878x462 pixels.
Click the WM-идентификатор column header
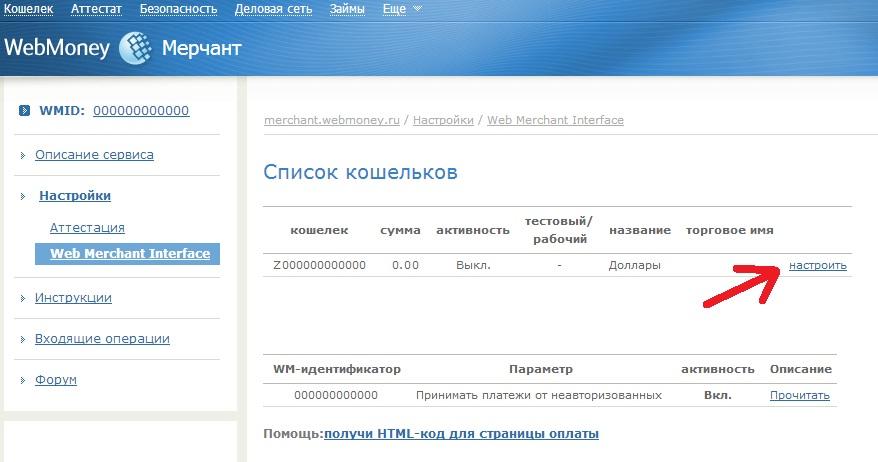coord(337,369)
